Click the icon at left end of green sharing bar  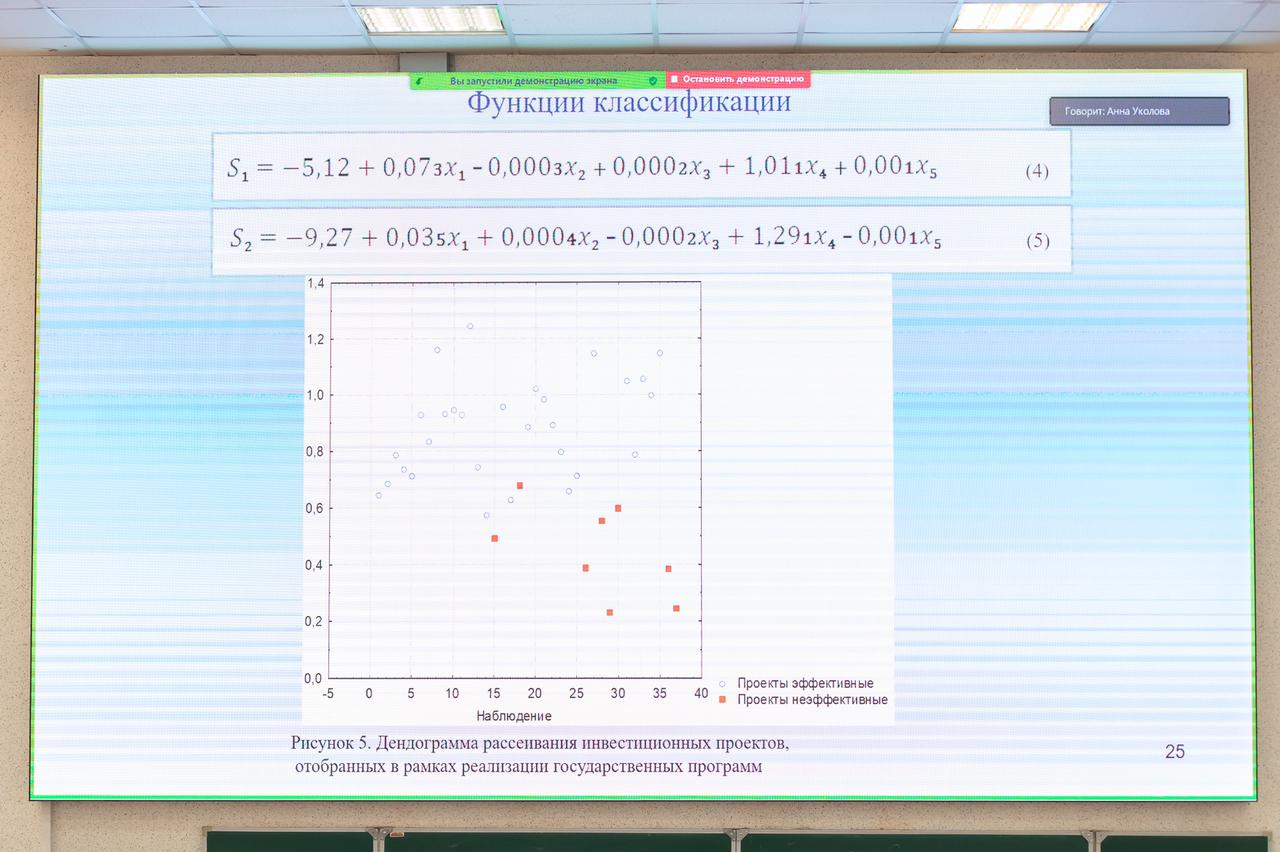pos(418,80)
